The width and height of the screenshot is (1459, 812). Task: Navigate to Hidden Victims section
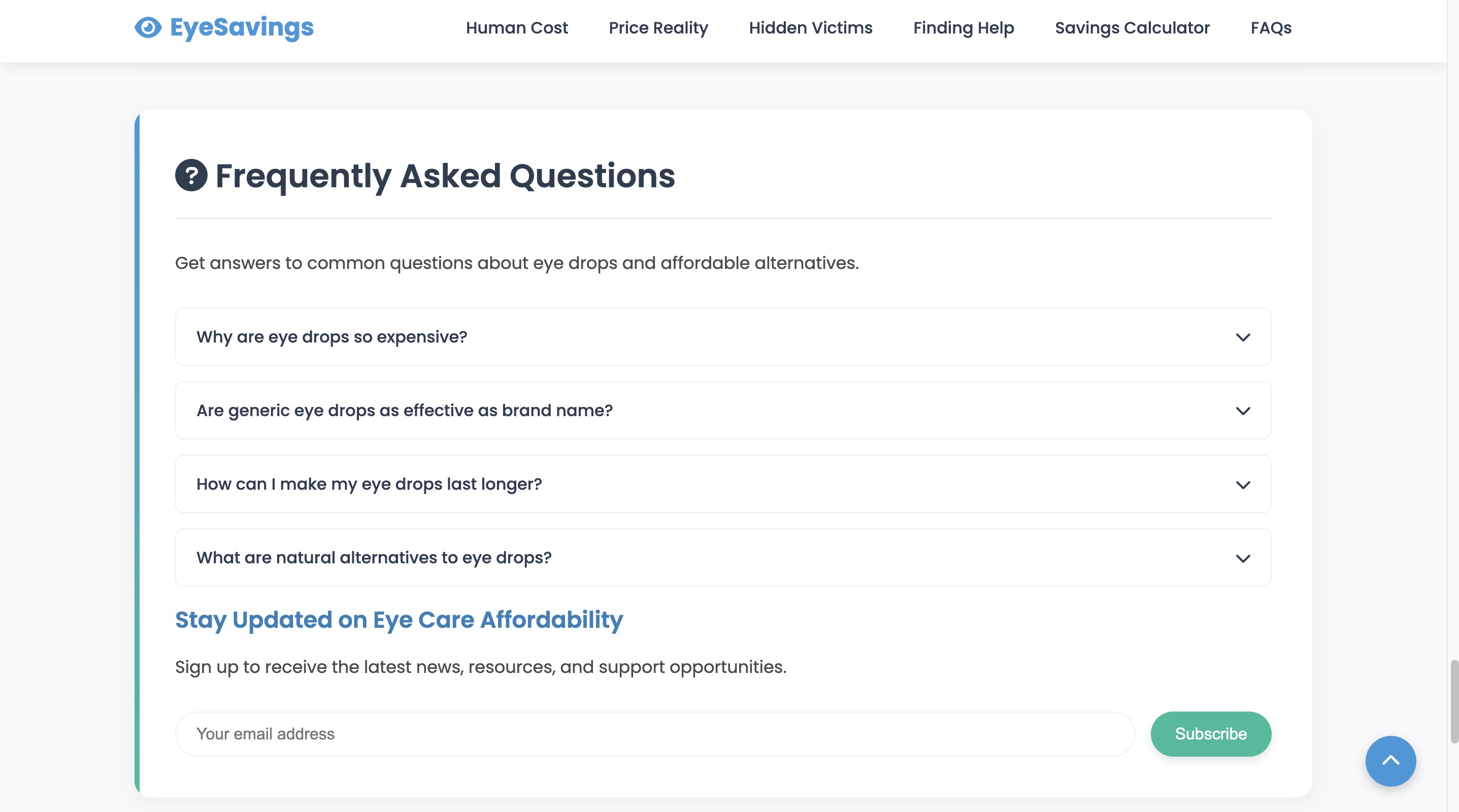[x=811, y=28]
